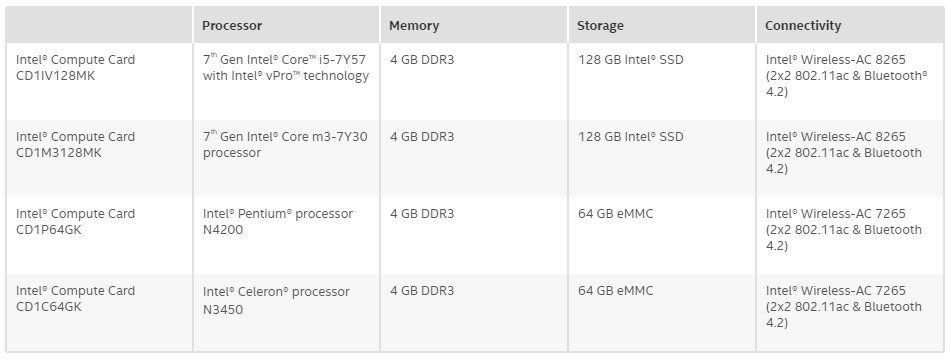Image resolution: width=950 pixels, height=363 pixels.
Task: Click 64 GB eMMC in the Pentium row
Action: pyautogui.click(x=616, y=213)
